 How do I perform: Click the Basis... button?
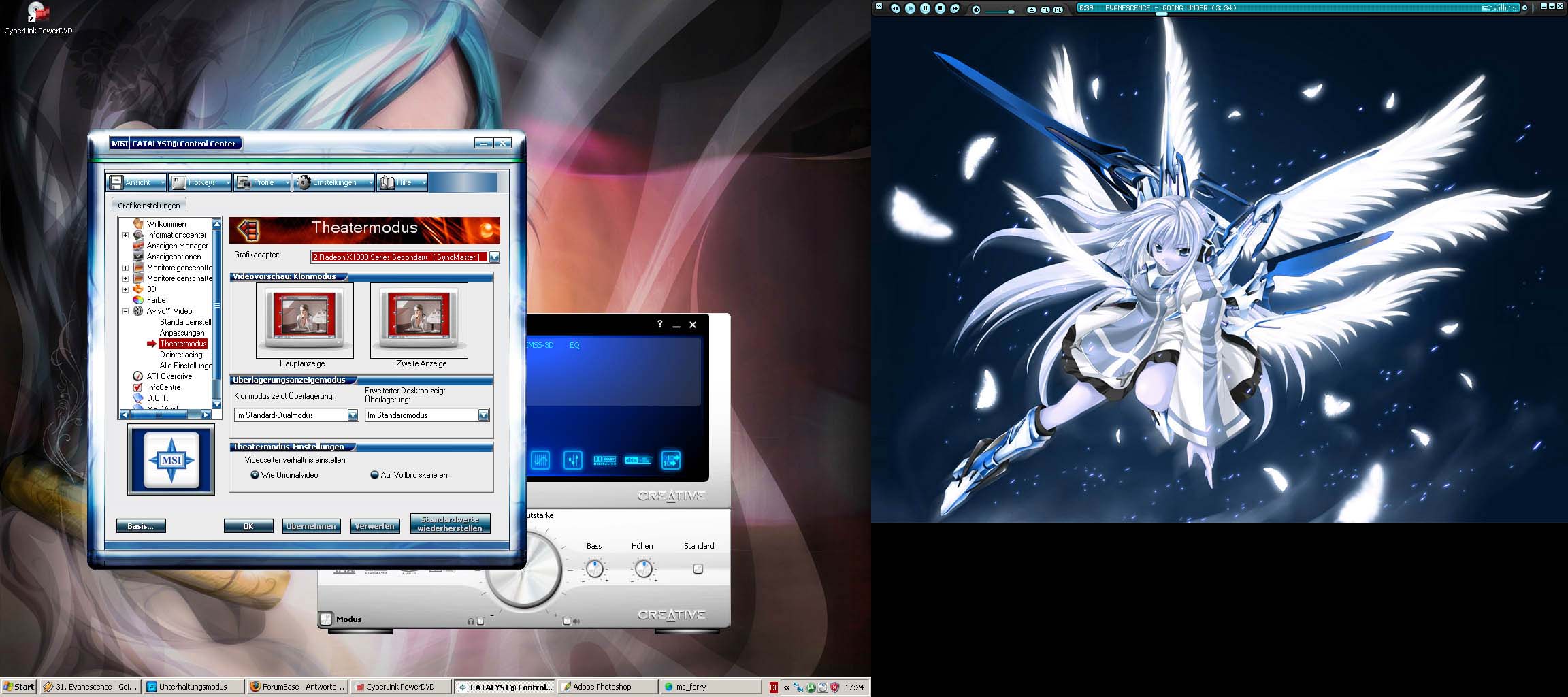[141, 526]
